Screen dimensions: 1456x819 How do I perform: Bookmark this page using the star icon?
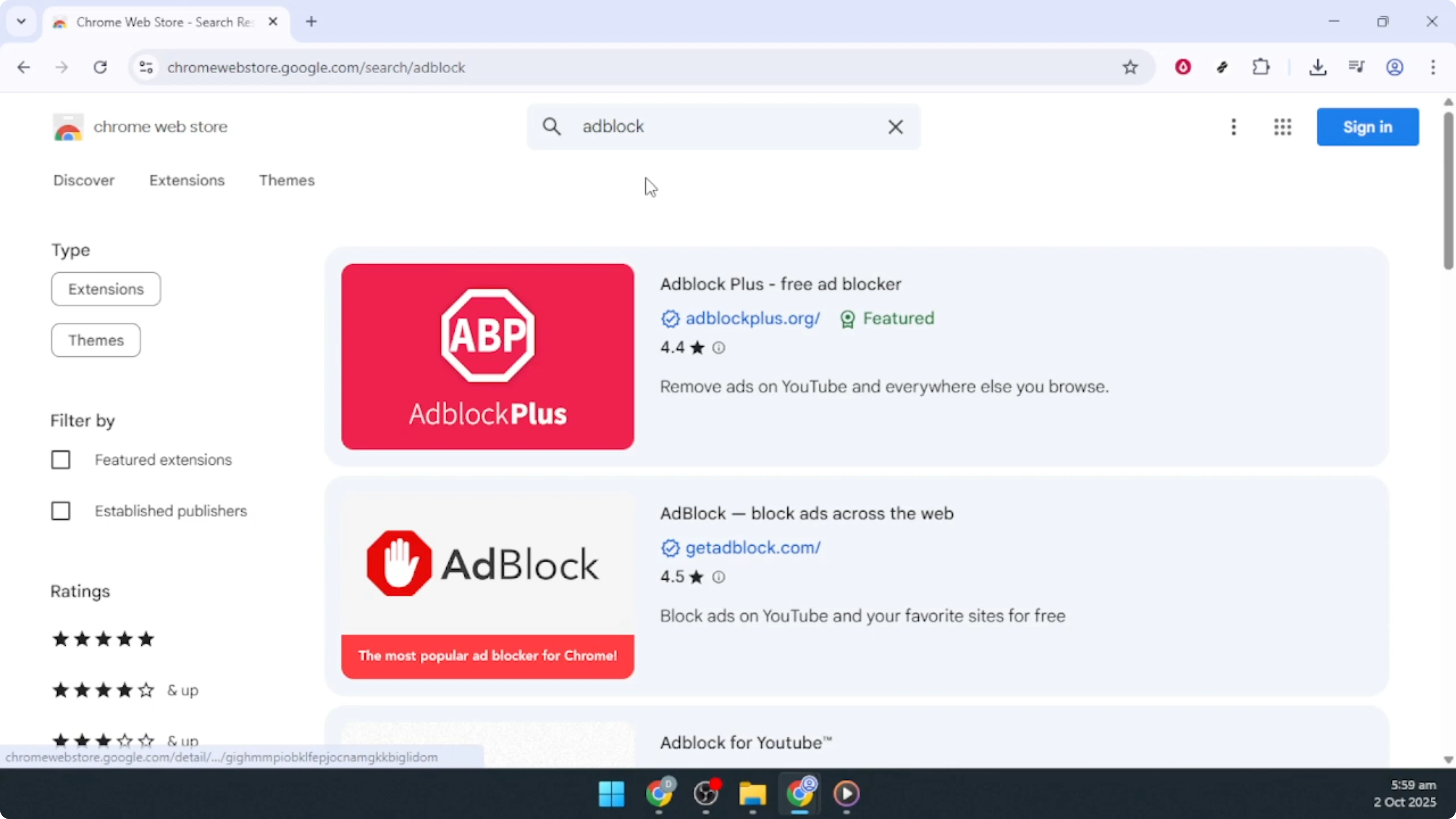(1130, 67)
